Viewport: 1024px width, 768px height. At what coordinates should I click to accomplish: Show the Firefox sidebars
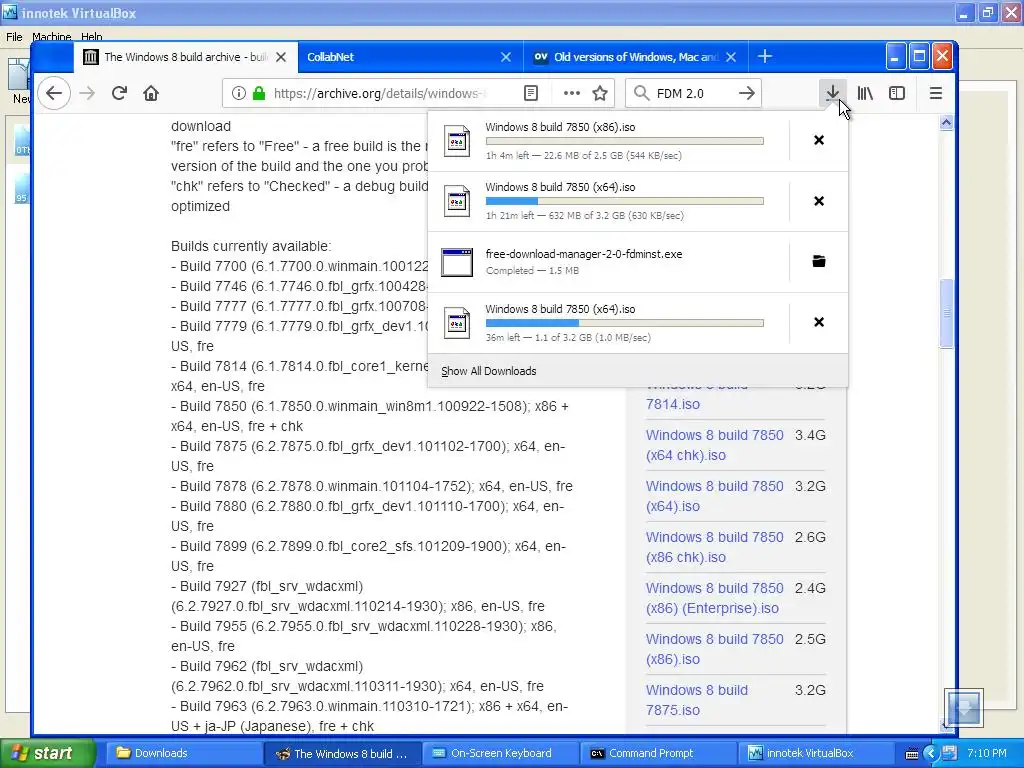897,93
